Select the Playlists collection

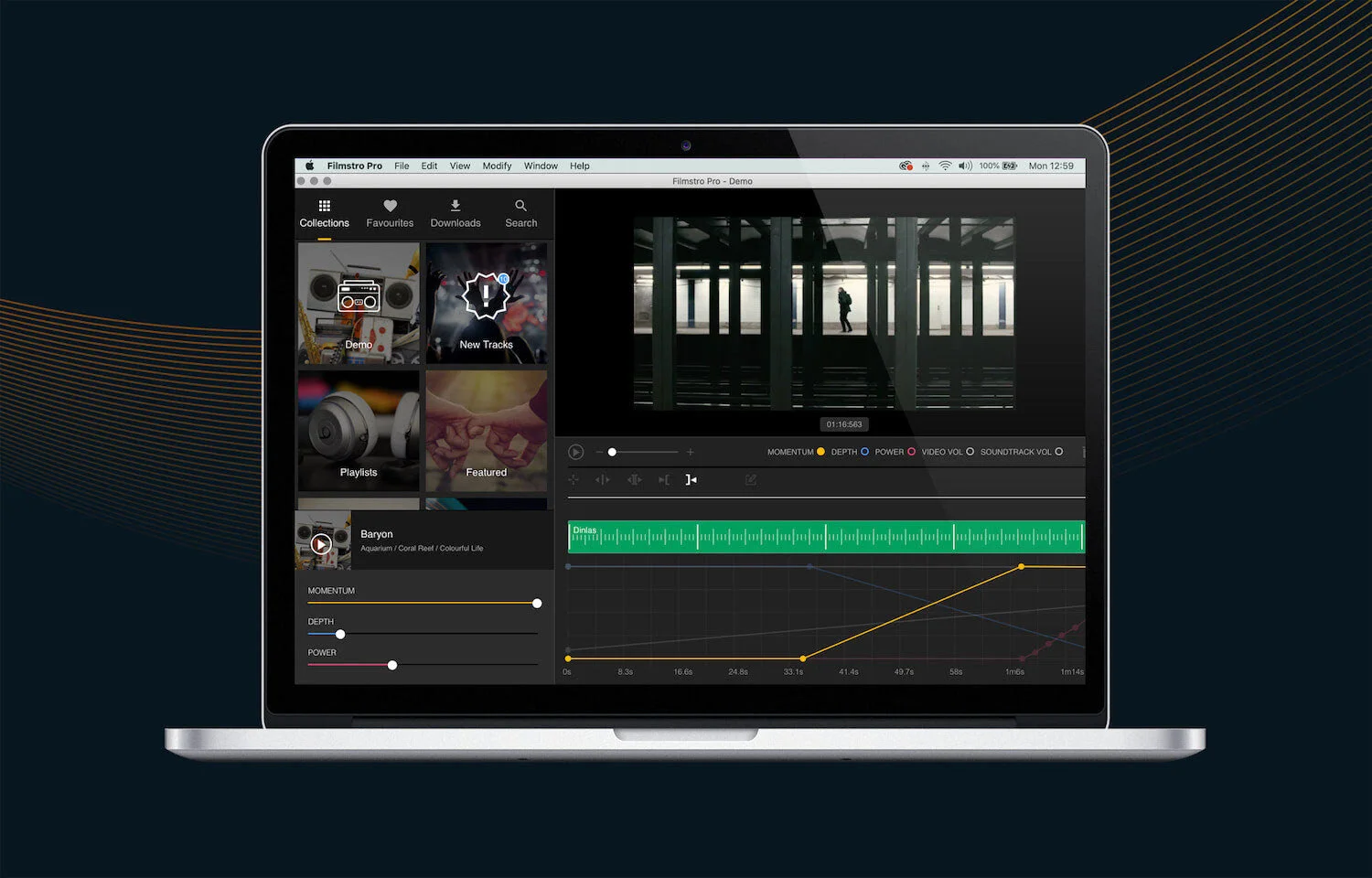358,430
